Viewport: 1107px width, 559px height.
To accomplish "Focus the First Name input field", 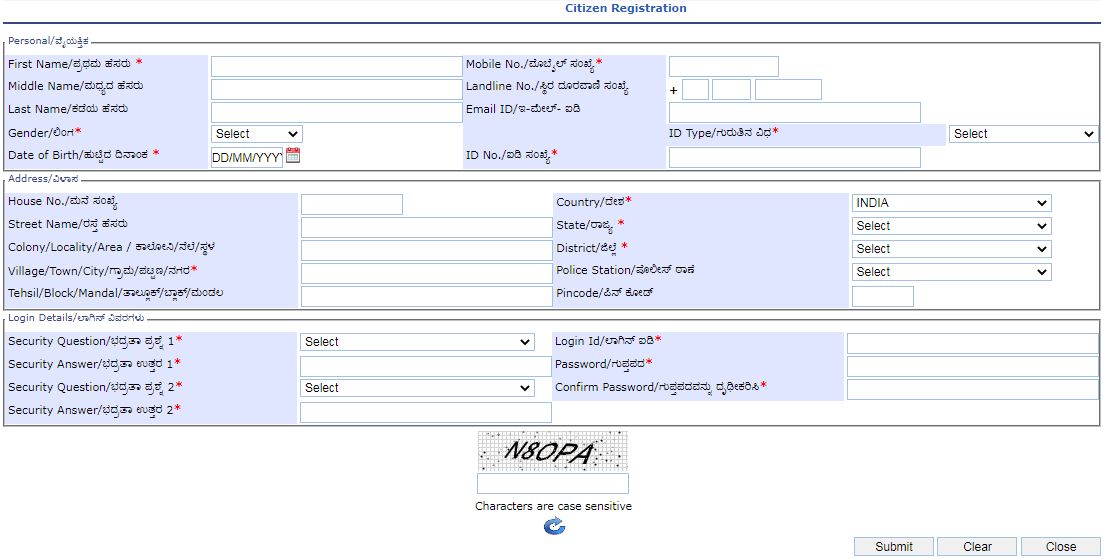I will pos(337,66).
